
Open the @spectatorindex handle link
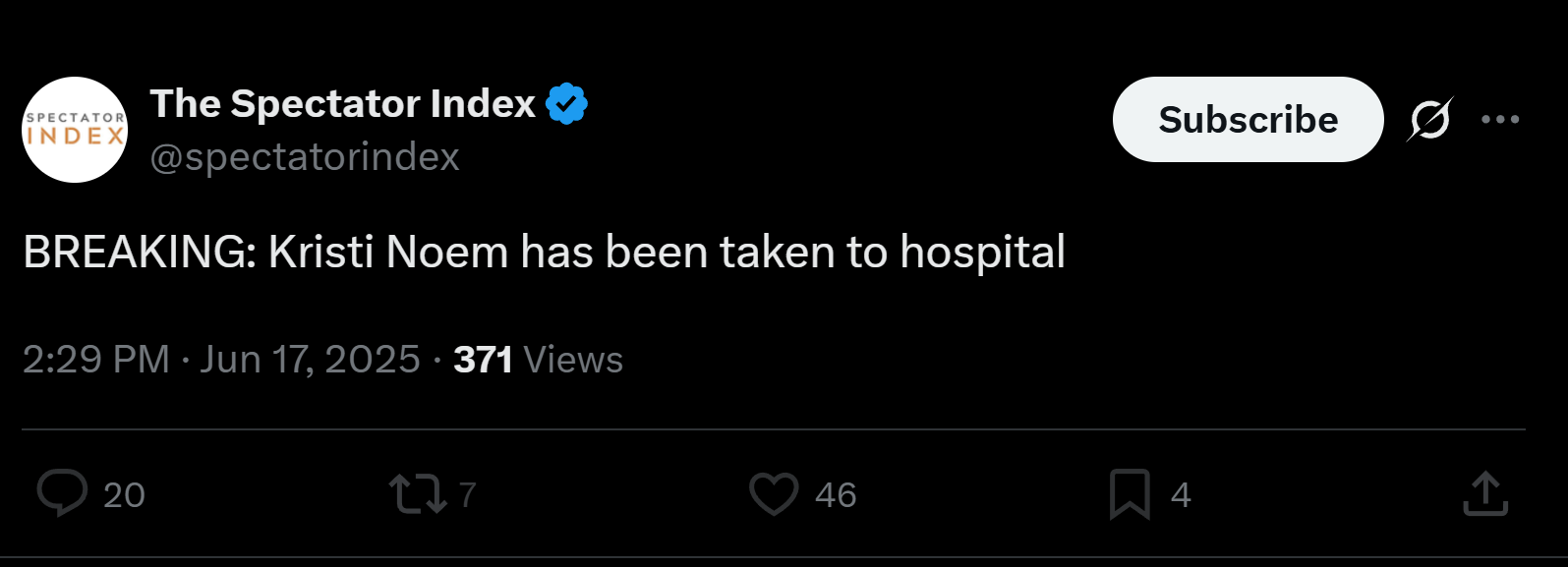[x=305, y=157]
